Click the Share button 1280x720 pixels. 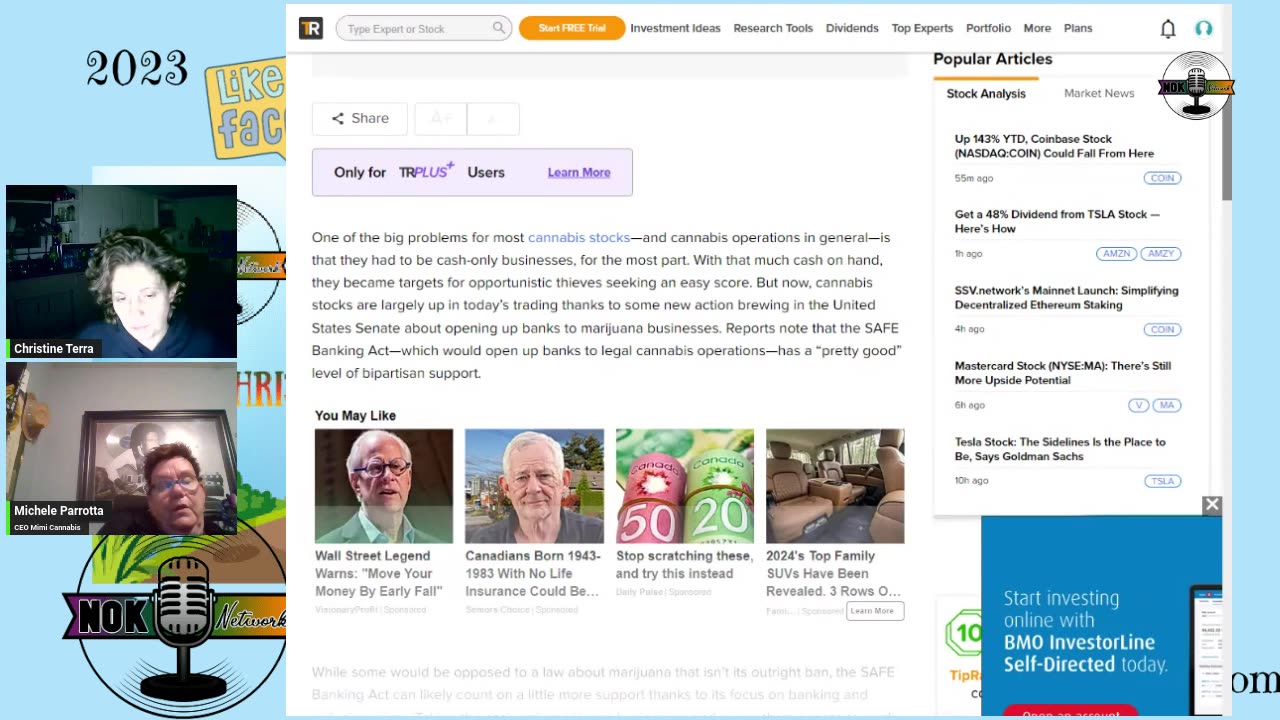(360, 118)
